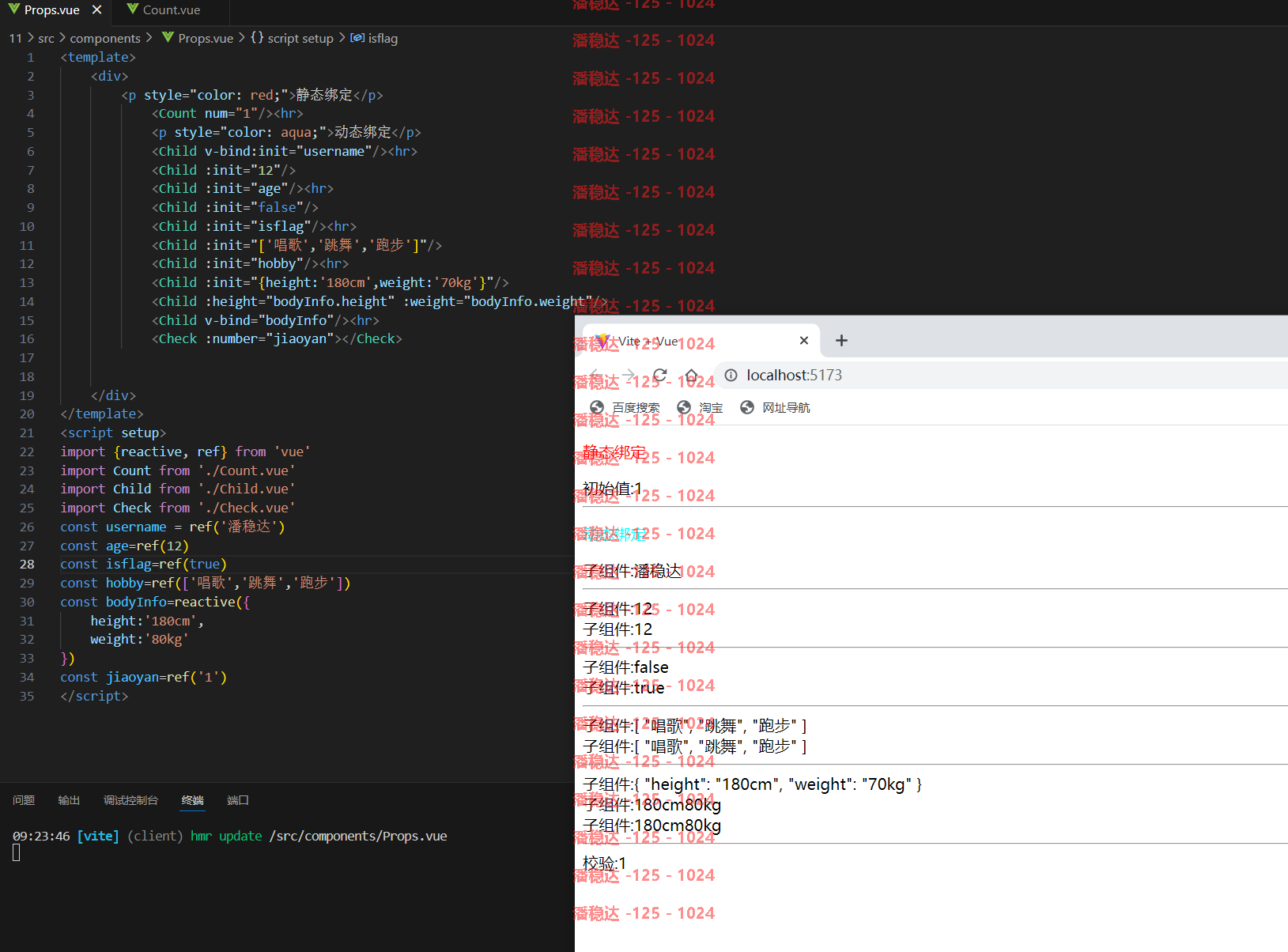This screenshot has height=952, width=1288.
Task: Open the 端口 panel tab
Action: pyautogui.click(x=238, y=800)
